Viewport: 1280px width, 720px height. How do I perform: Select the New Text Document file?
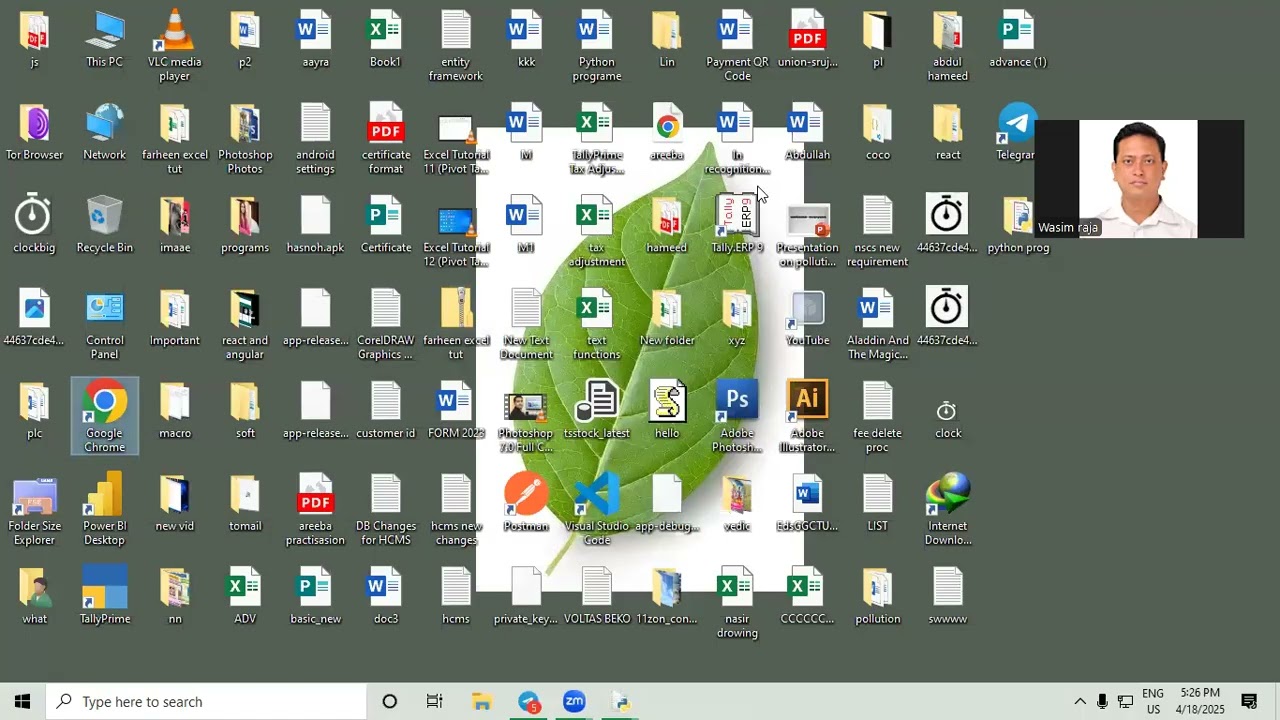[x=526, y=325]
